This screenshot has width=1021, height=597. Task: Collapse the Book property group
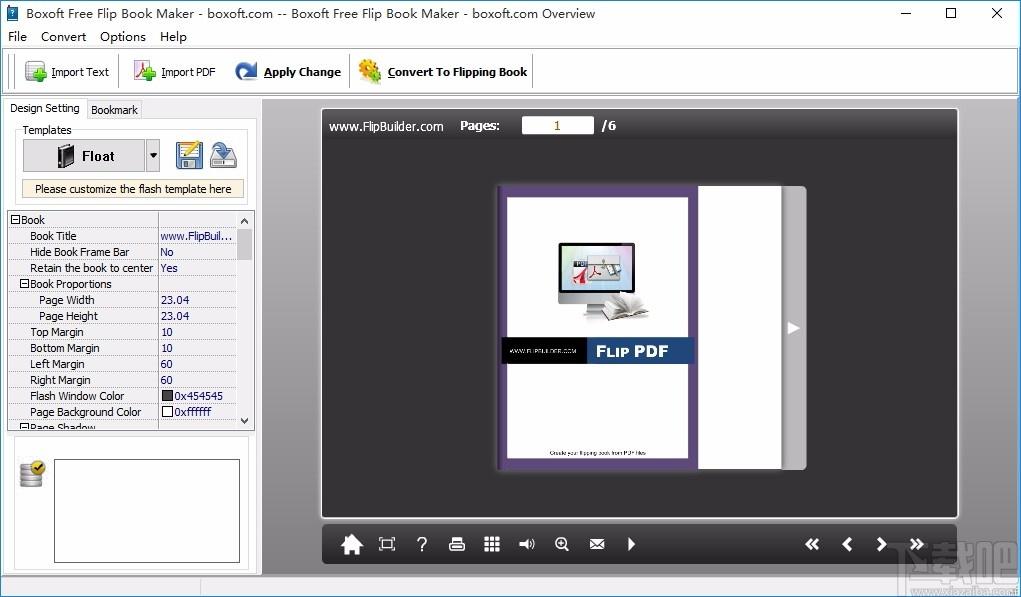(x=16, y=220)
